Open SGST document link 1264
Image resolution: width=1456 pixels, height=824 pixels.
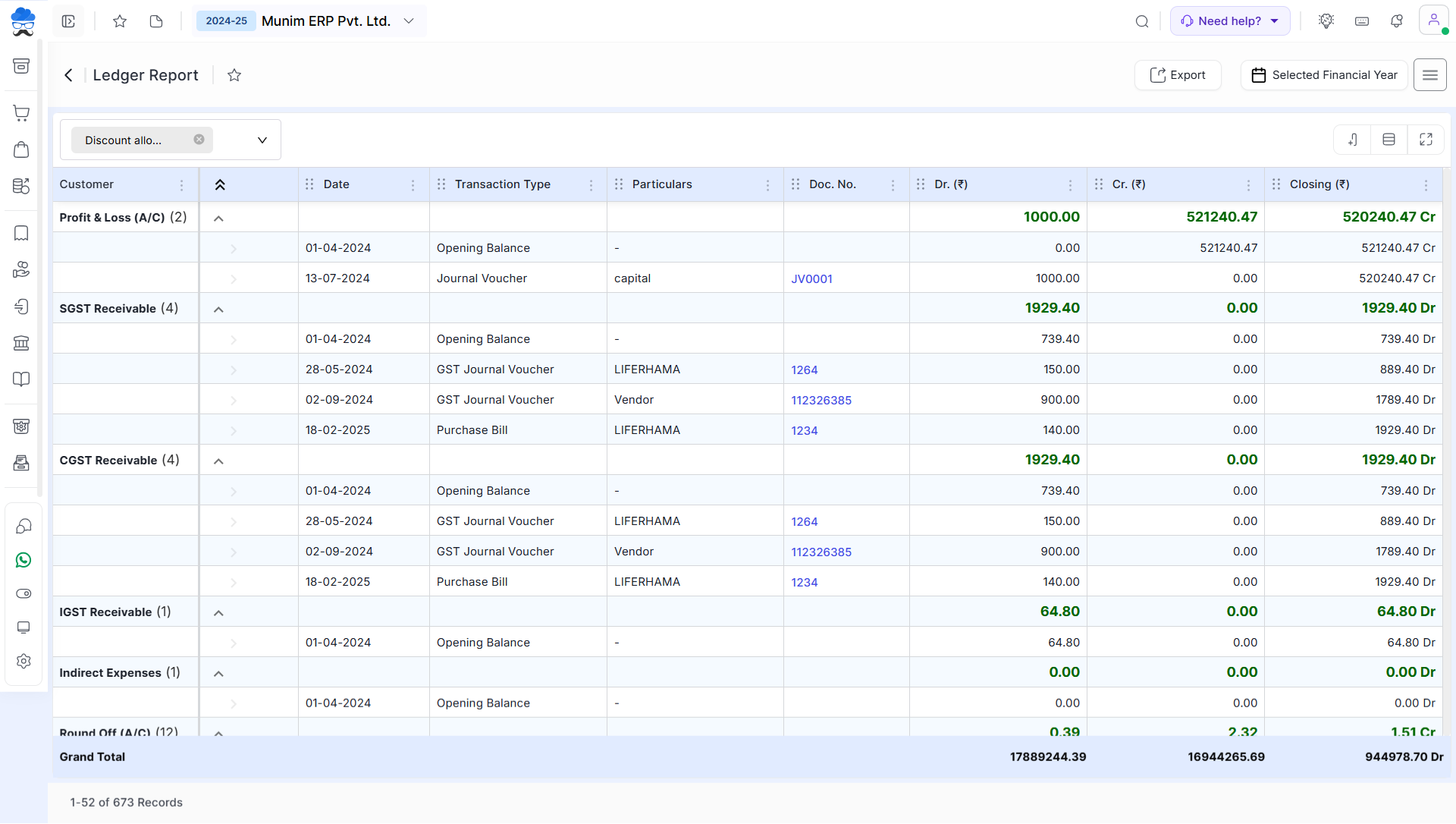click(x=805, y=370)
